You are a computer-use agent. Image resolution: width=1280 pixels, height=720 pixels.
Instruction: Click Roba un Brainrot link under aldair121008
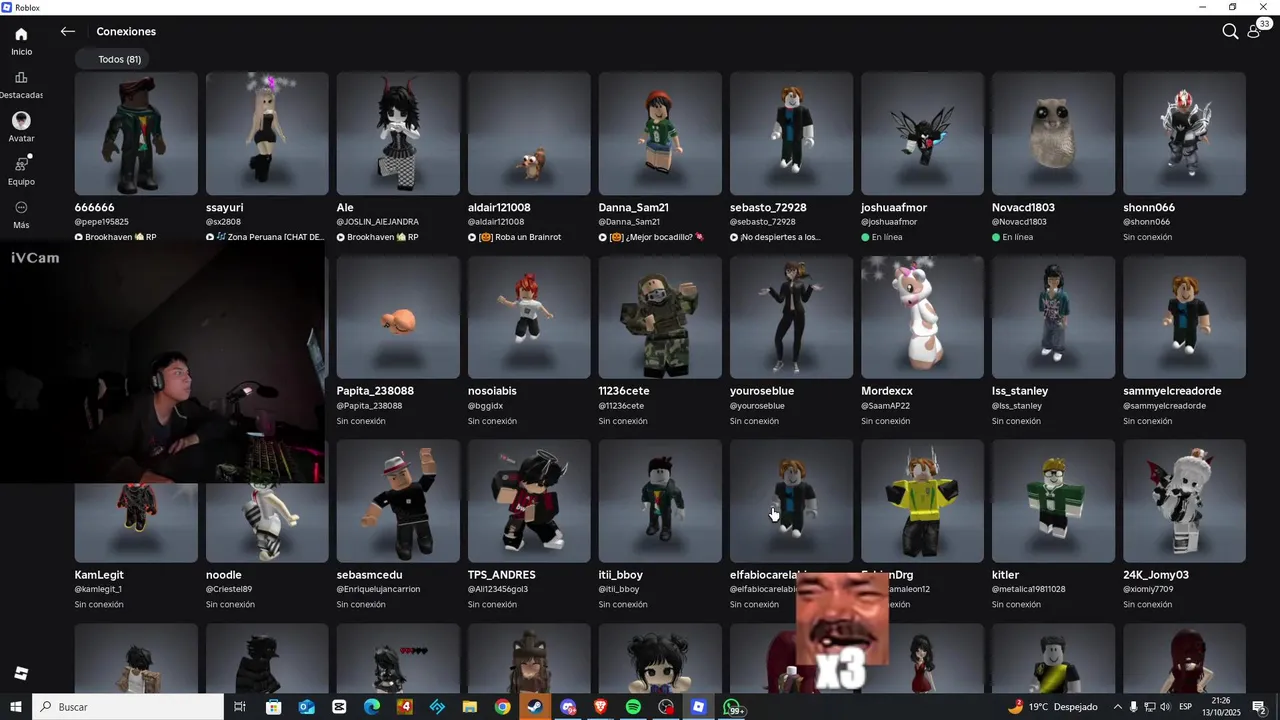pyautogui.click(x=515, y=237)
